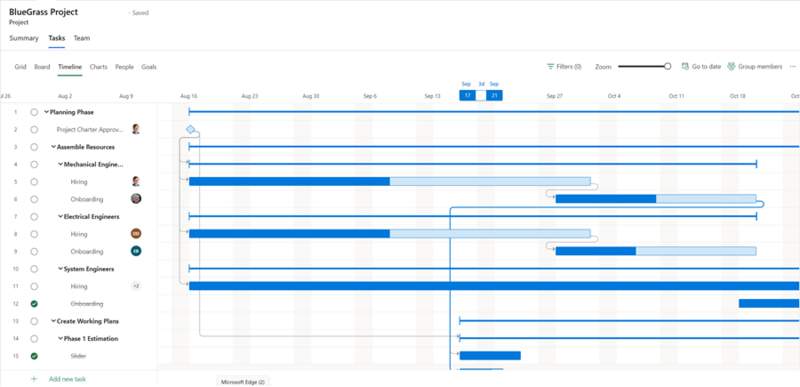Mark Project Charter Approval complete
This screenshot has height=387, width=800.
pyautogui.click(x=34, y=130)
